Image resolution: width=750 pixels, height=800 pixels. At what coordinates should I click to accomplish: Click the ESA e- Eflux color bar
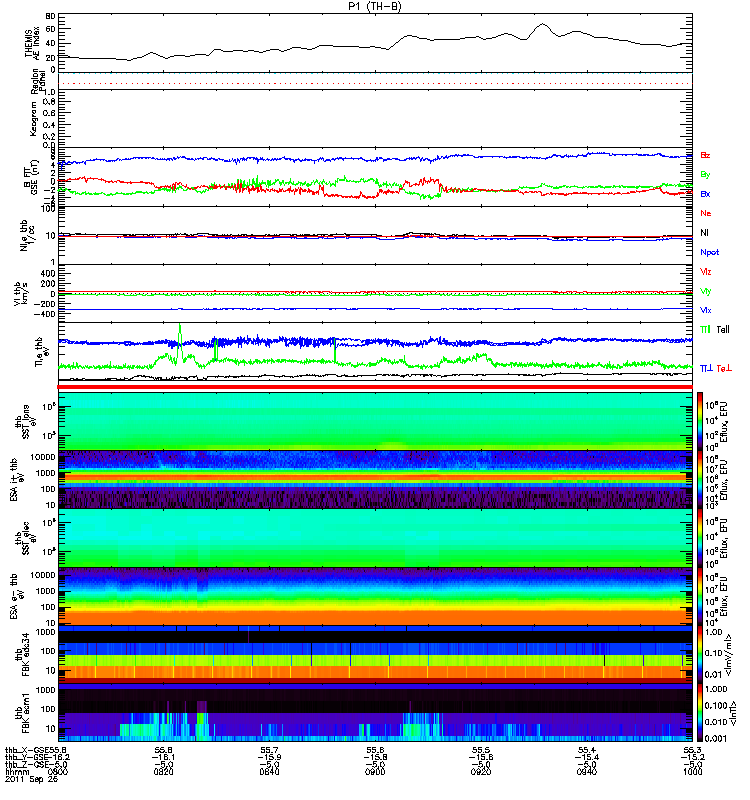(x=700, y=596)
